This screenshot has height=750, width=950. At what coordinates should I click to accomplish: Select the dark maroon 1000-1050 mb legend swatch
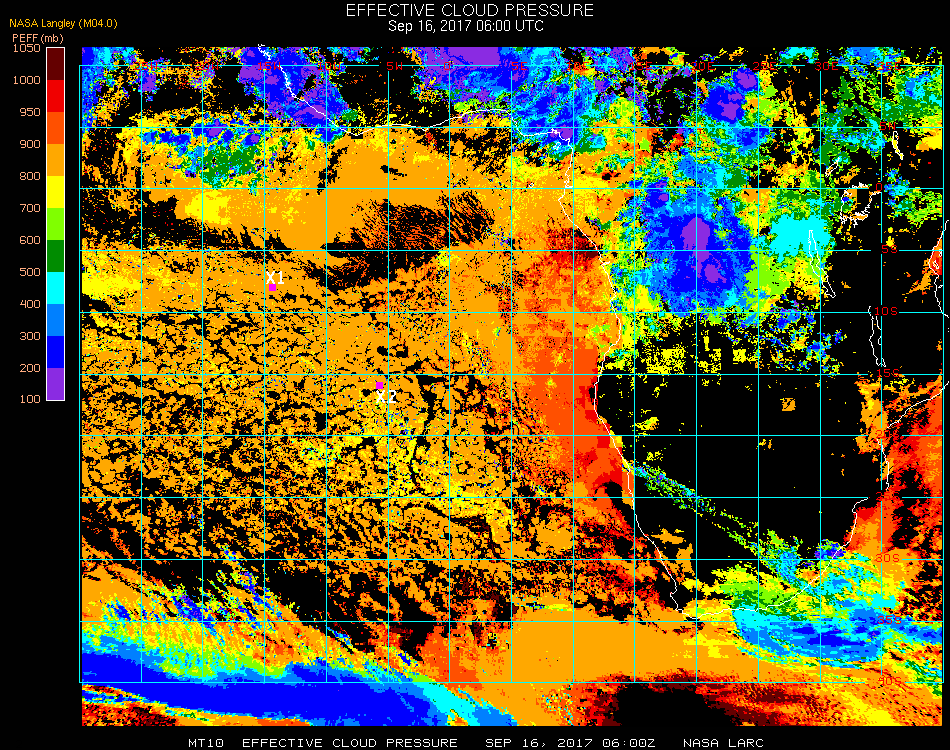click(x=56, y=64)
